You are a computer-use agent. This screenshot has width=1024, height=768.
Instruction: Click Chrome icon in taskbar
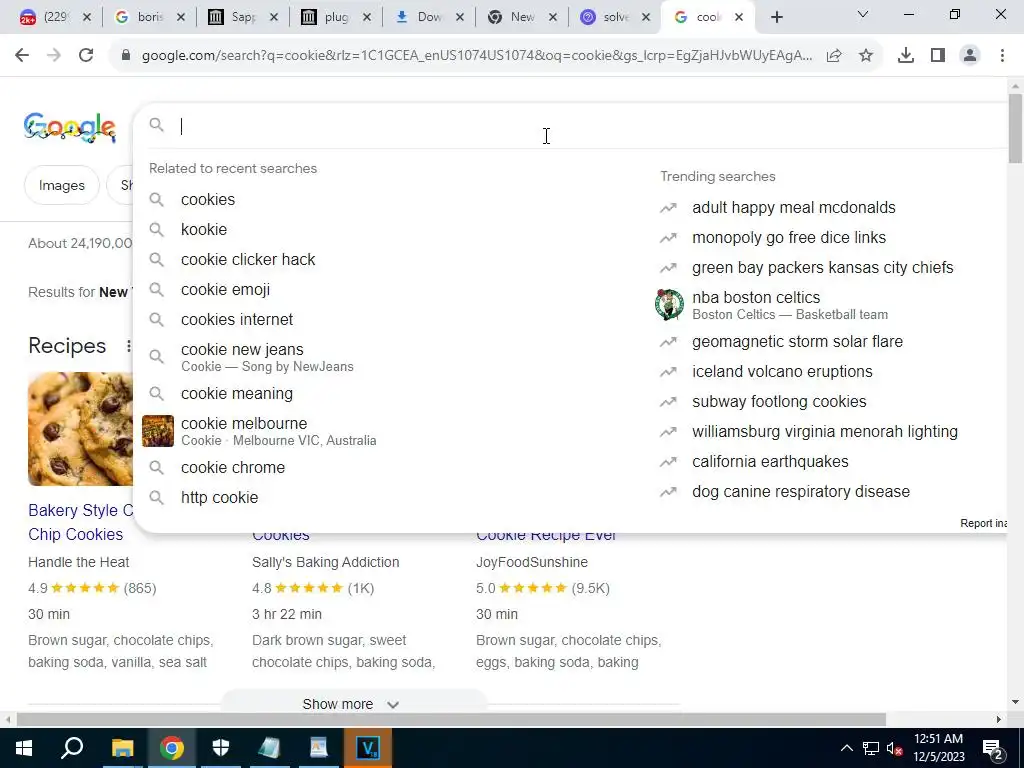(172, 748)
